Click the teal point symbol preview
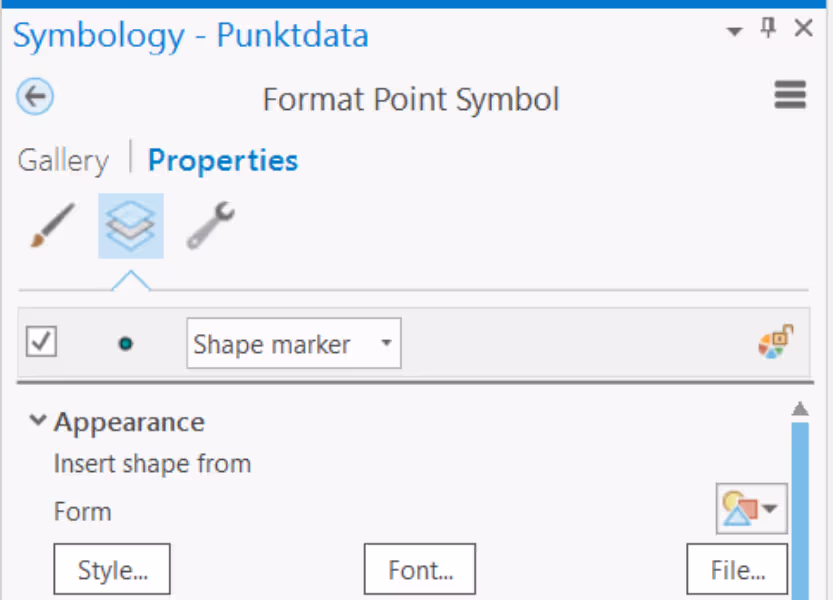The image size is (833, 600). click(125, 344)
